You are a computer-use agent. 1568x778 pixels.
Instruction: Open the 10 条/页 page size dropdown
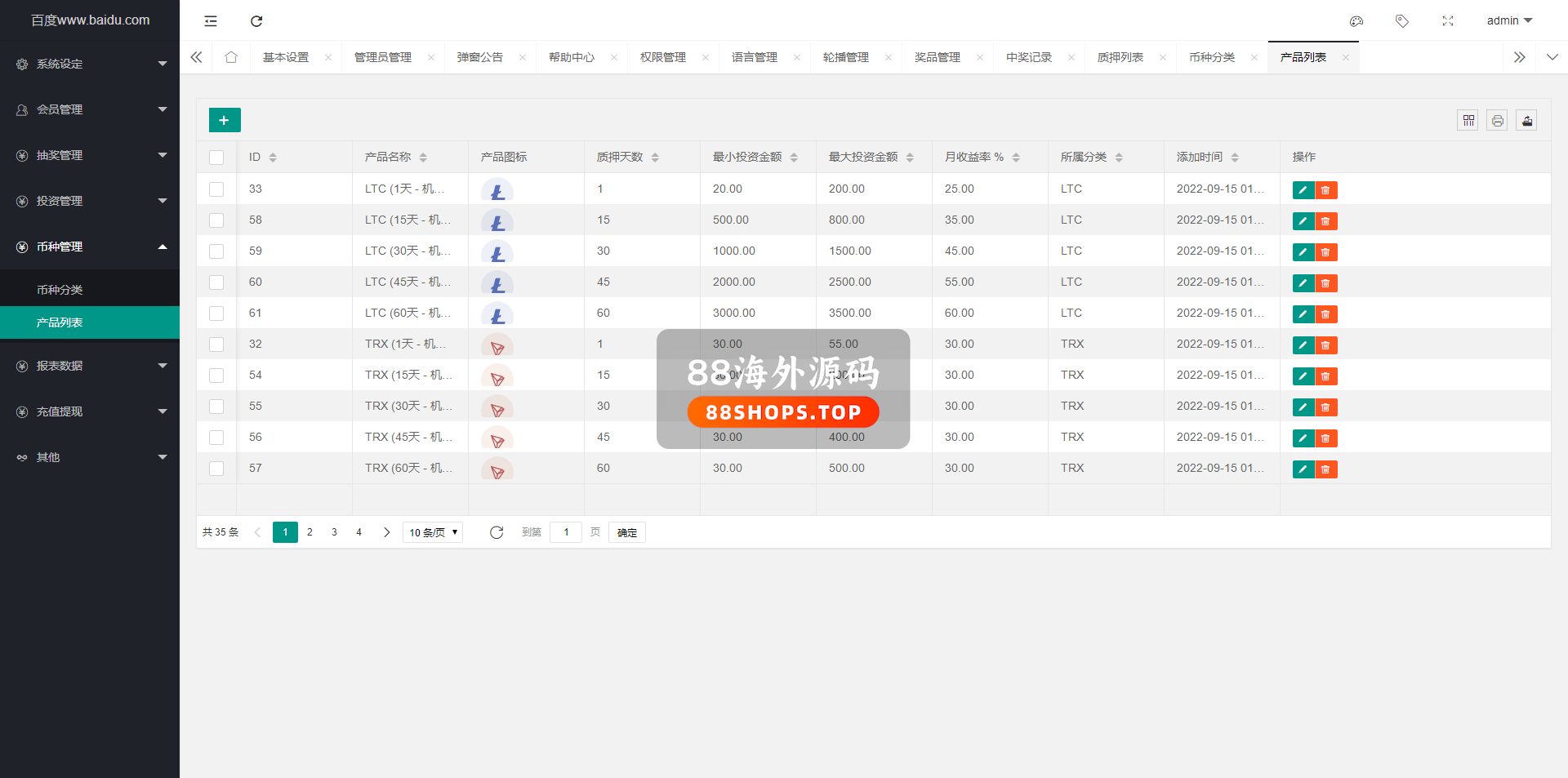[433, 532]
